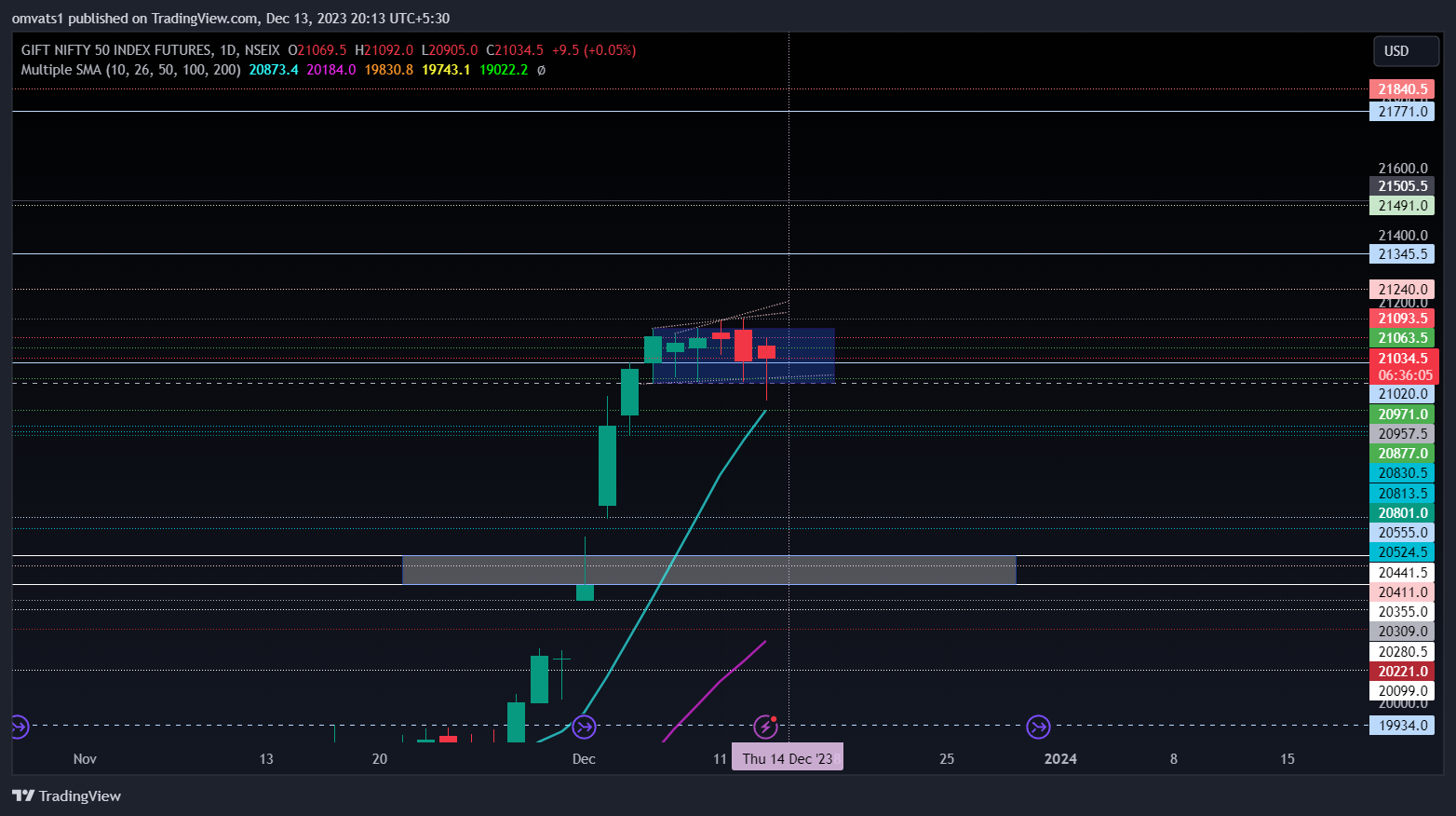Click the 21491.0 price label
This screenshot has height=816, width=1456.
(1402, 206)
